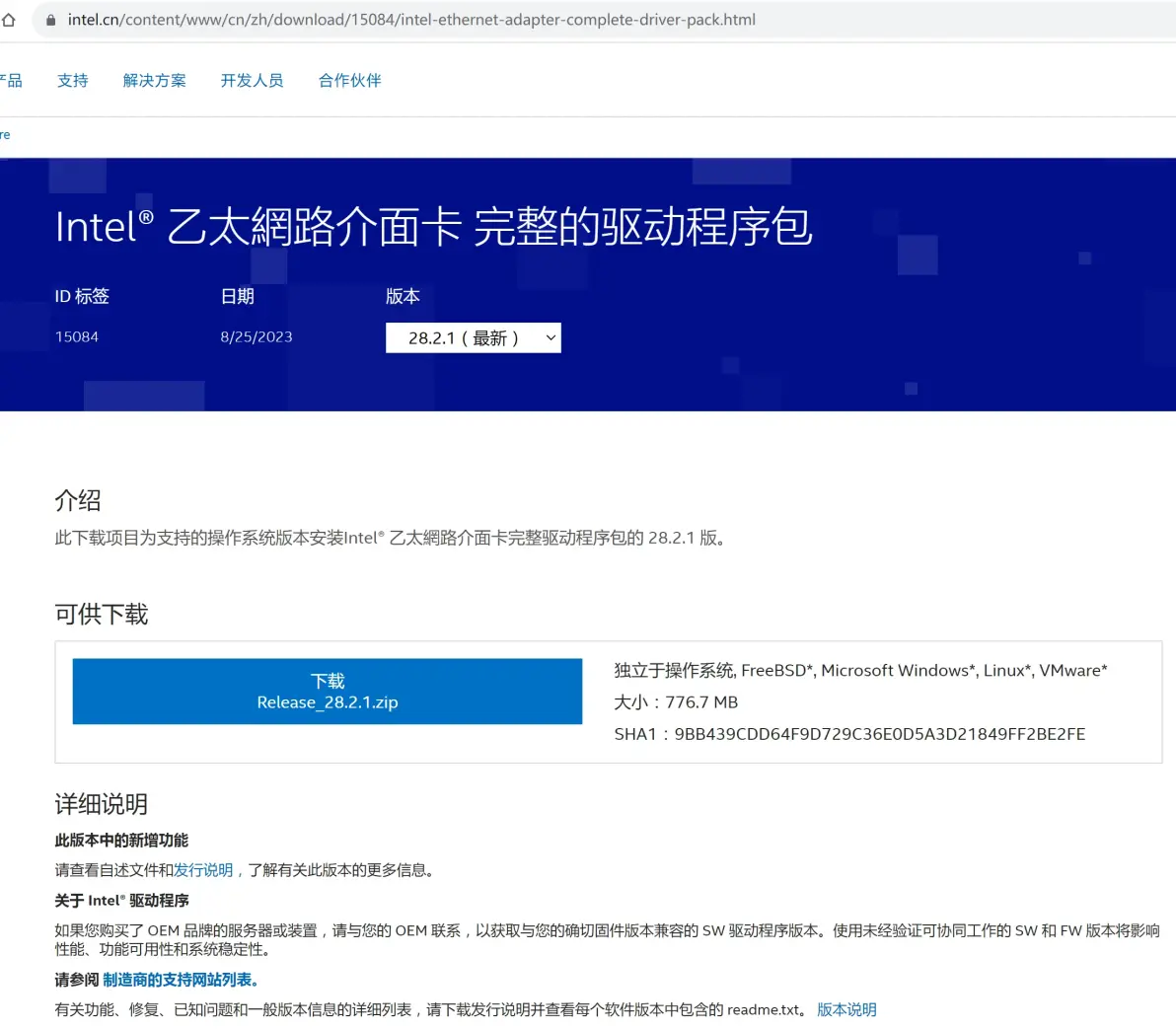Click the padlock site security icon

[x=50, y=20]
